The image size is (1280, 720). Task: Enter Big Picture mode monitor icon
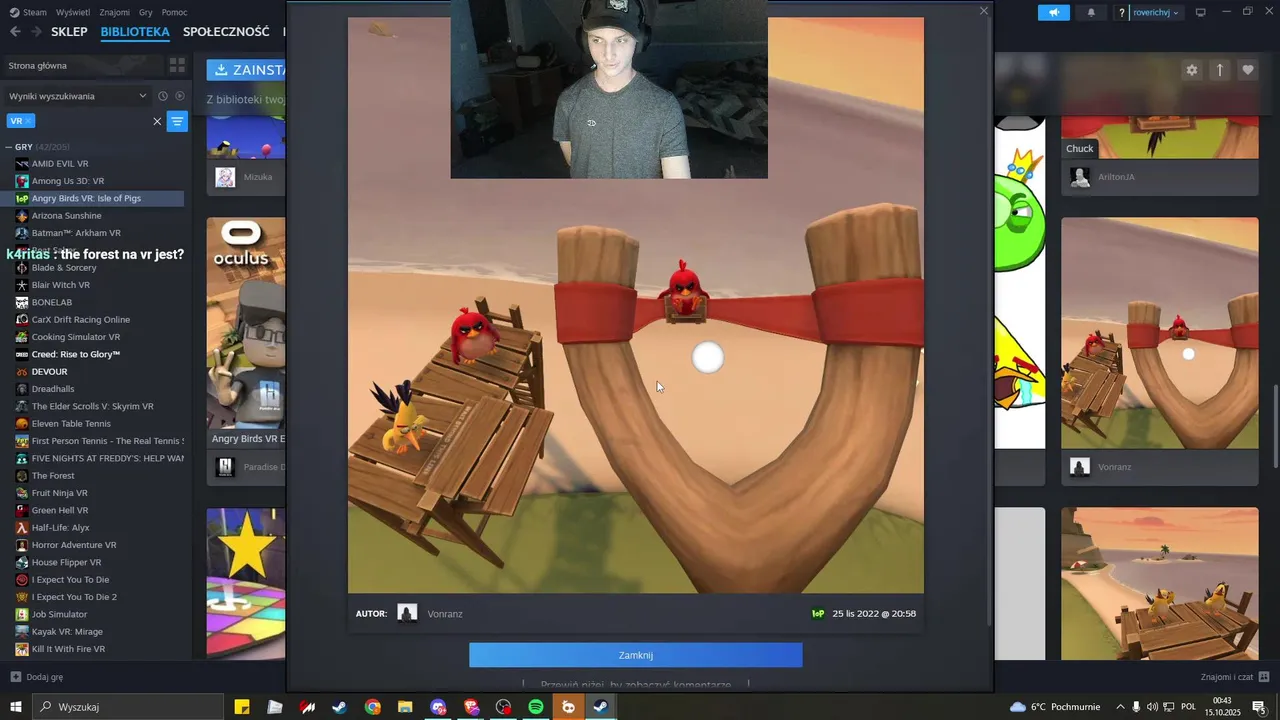(x=1200, y=12)
